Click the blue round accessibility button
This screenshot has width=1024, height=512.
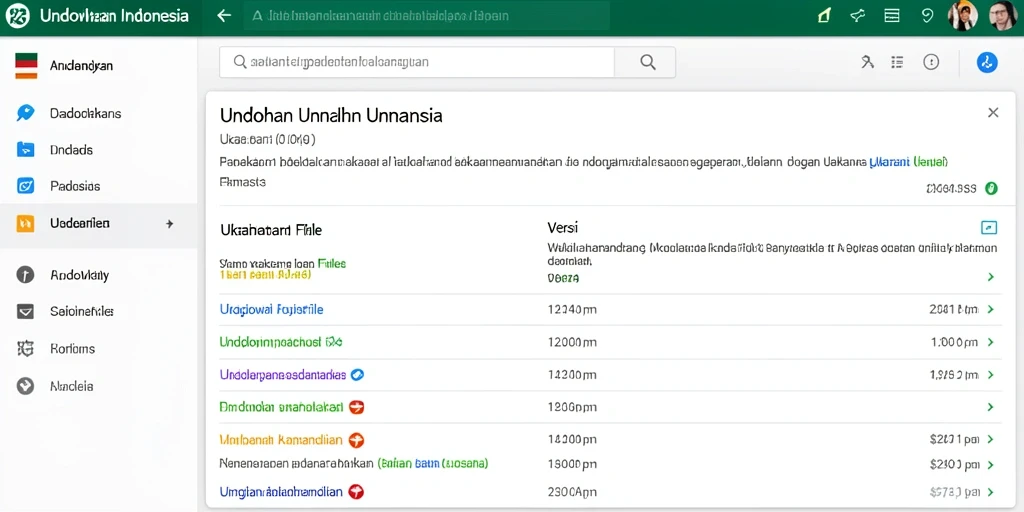pyautogui.click(x=987, y=62)
